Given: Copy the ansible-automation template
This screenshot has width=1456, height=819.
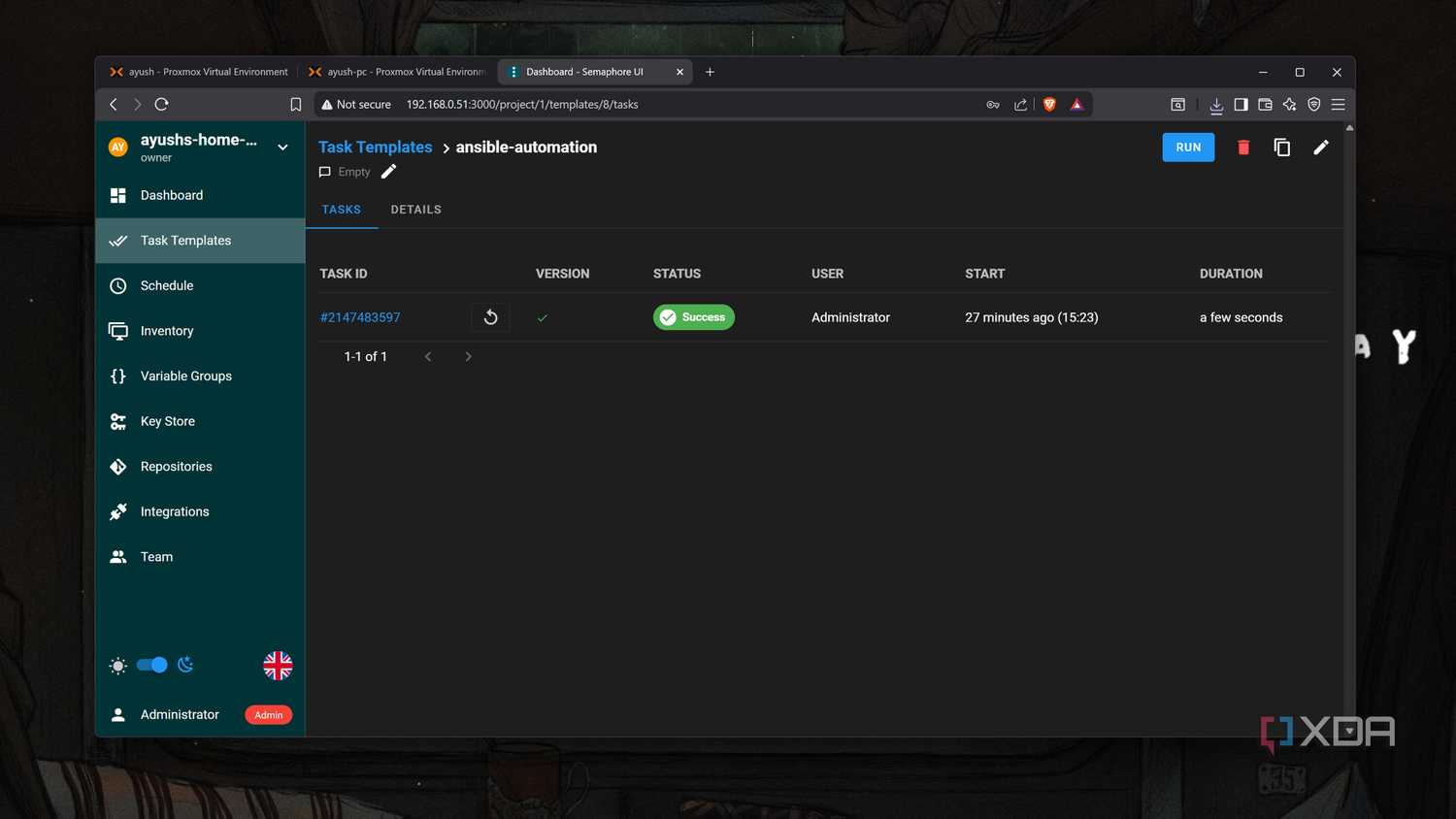Looking at the screenshot, I should click(x=1282, y=147).
